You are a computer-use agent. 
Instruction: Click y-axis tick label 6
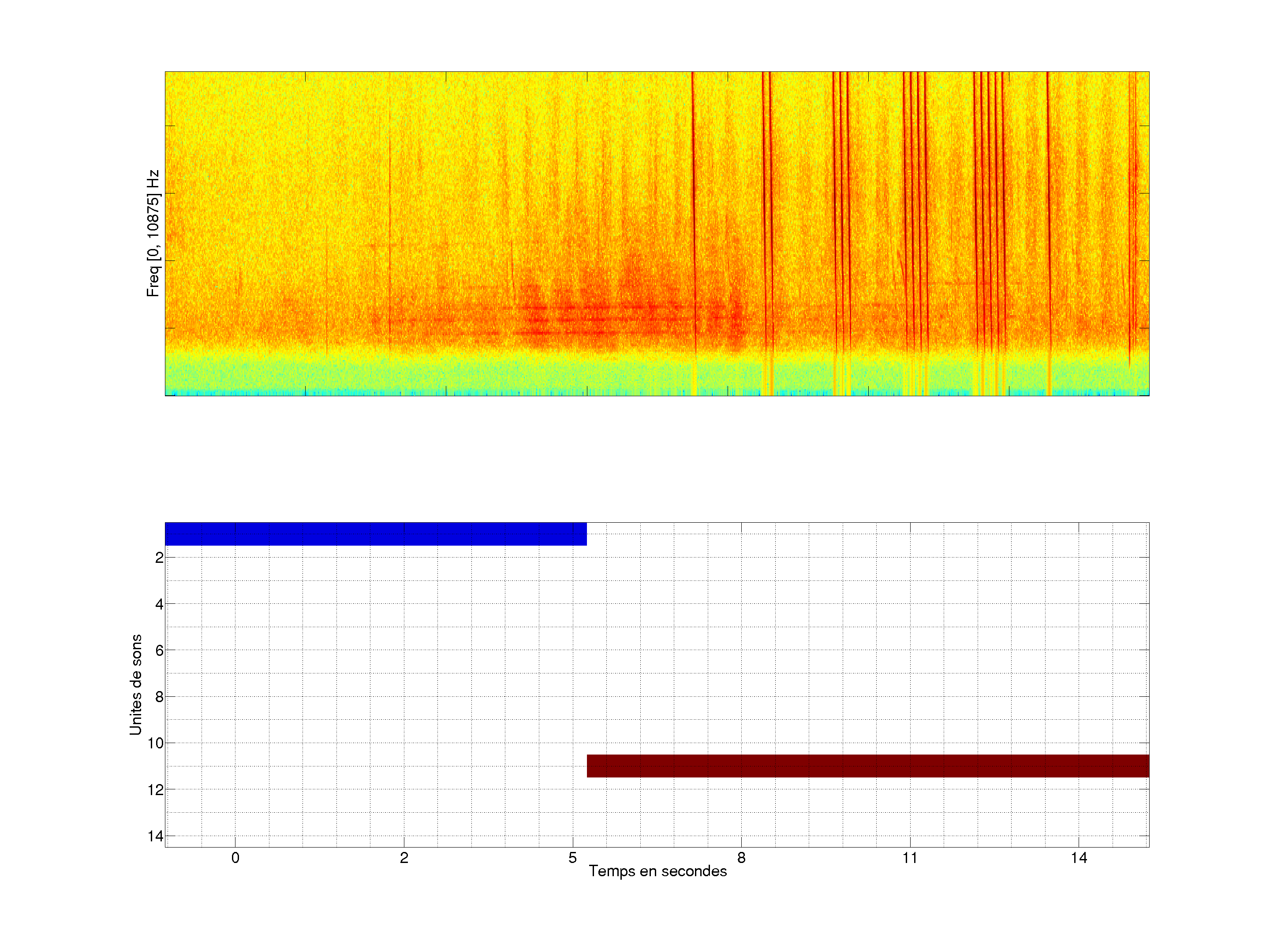[x=159, y=651]
